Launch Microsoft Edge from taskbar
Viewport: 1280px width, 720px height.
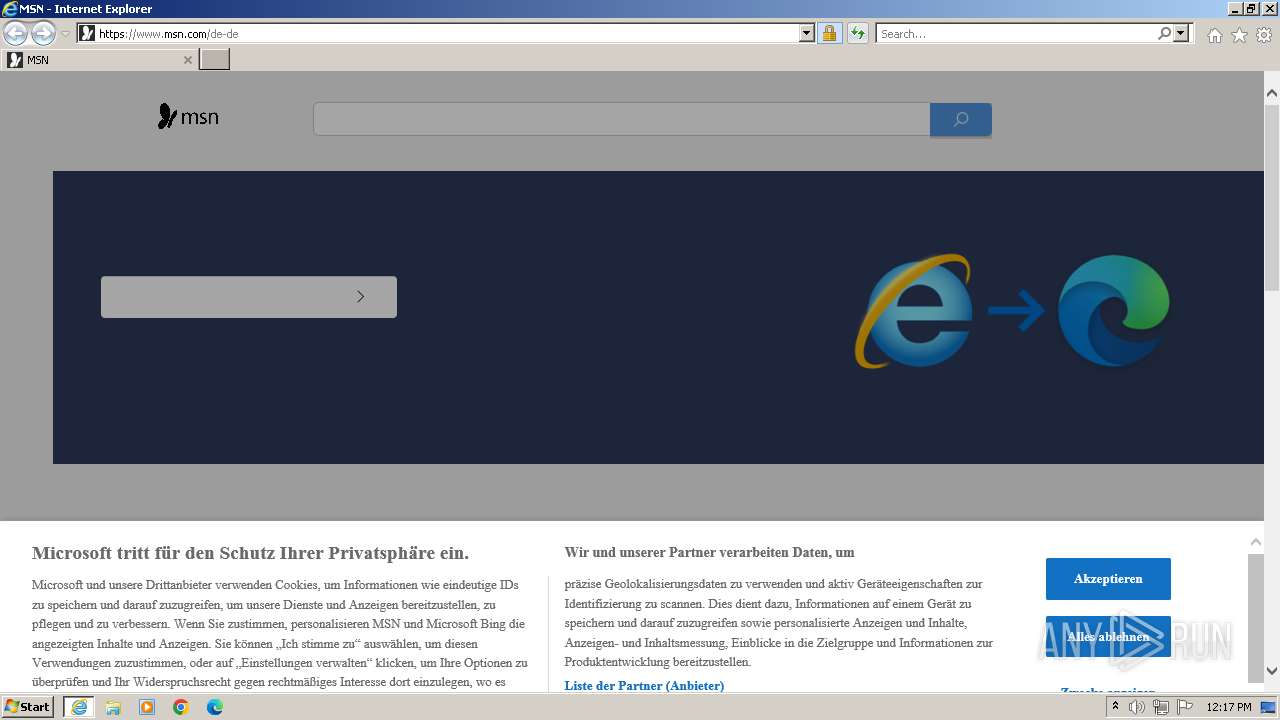tap(215, 707)
